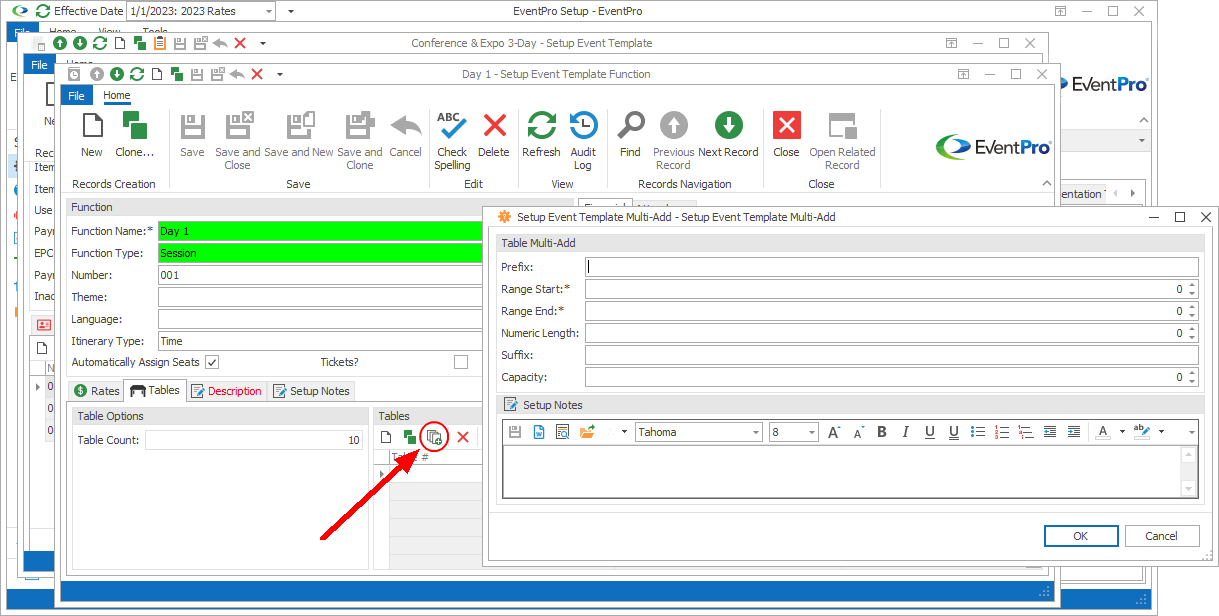Open Clone option in the ribbon
This screenshot has width=1219, height=616.
point(134,135)
